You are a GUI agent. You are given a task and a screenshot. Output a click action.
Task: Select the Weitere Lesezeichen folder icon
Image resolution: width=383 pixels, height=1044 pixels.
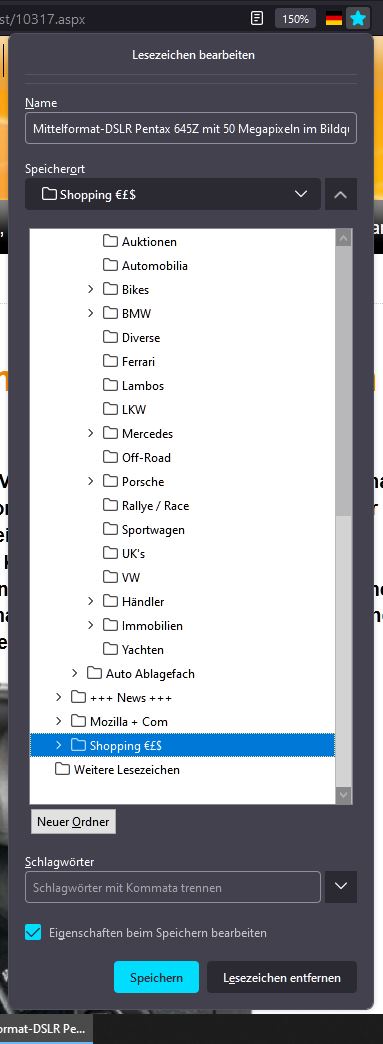pos(62,769)
